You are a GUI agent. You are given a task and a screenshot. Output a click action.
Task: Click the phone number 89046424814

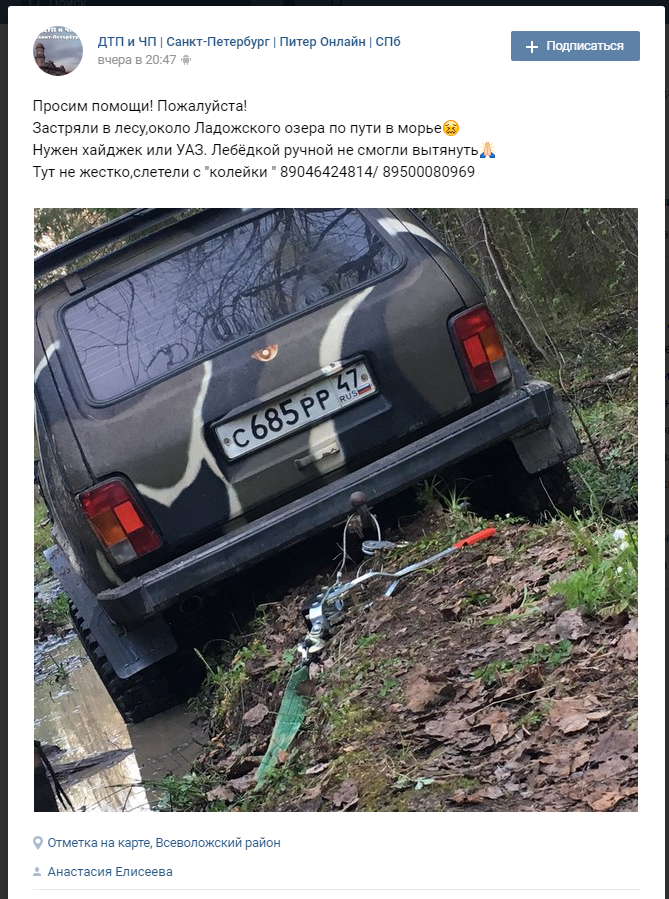pyautogui.click(x=326, y=172)
